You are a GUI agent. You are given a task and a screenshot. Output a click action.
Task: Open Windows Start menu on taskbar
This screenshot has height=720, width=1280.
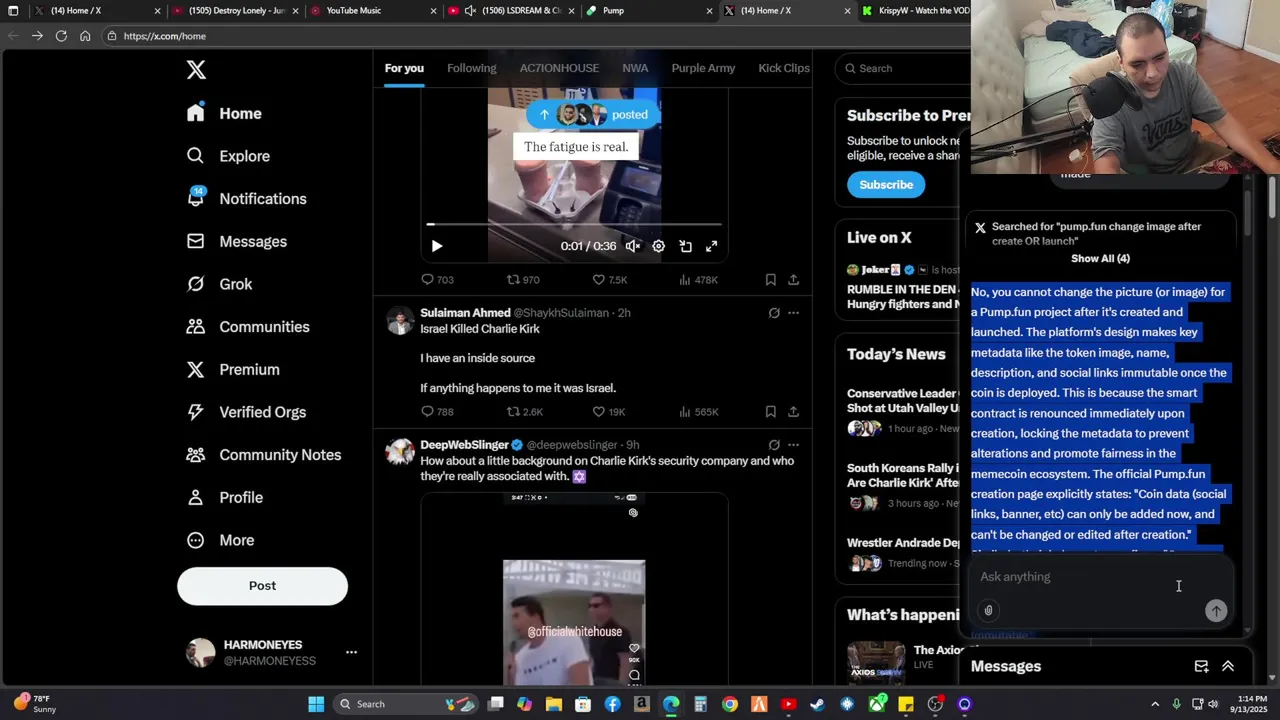(316, 704)
